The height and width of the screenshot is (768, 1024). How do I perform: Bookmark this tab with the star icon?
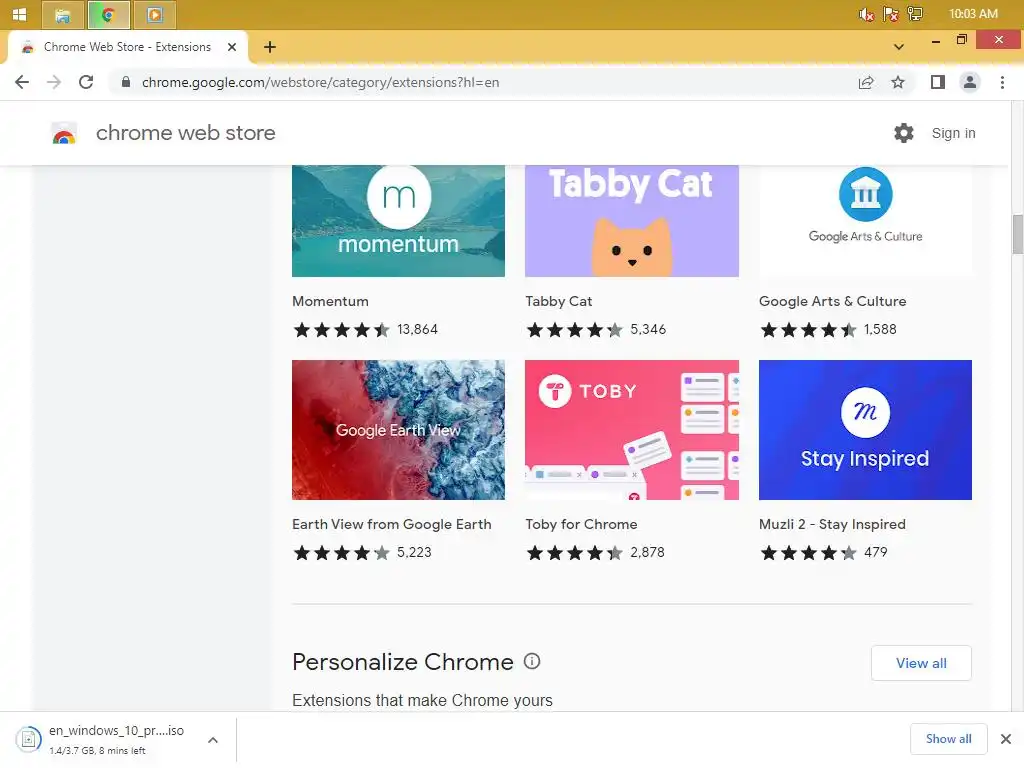pyautogui.click(x=898, y=82)
